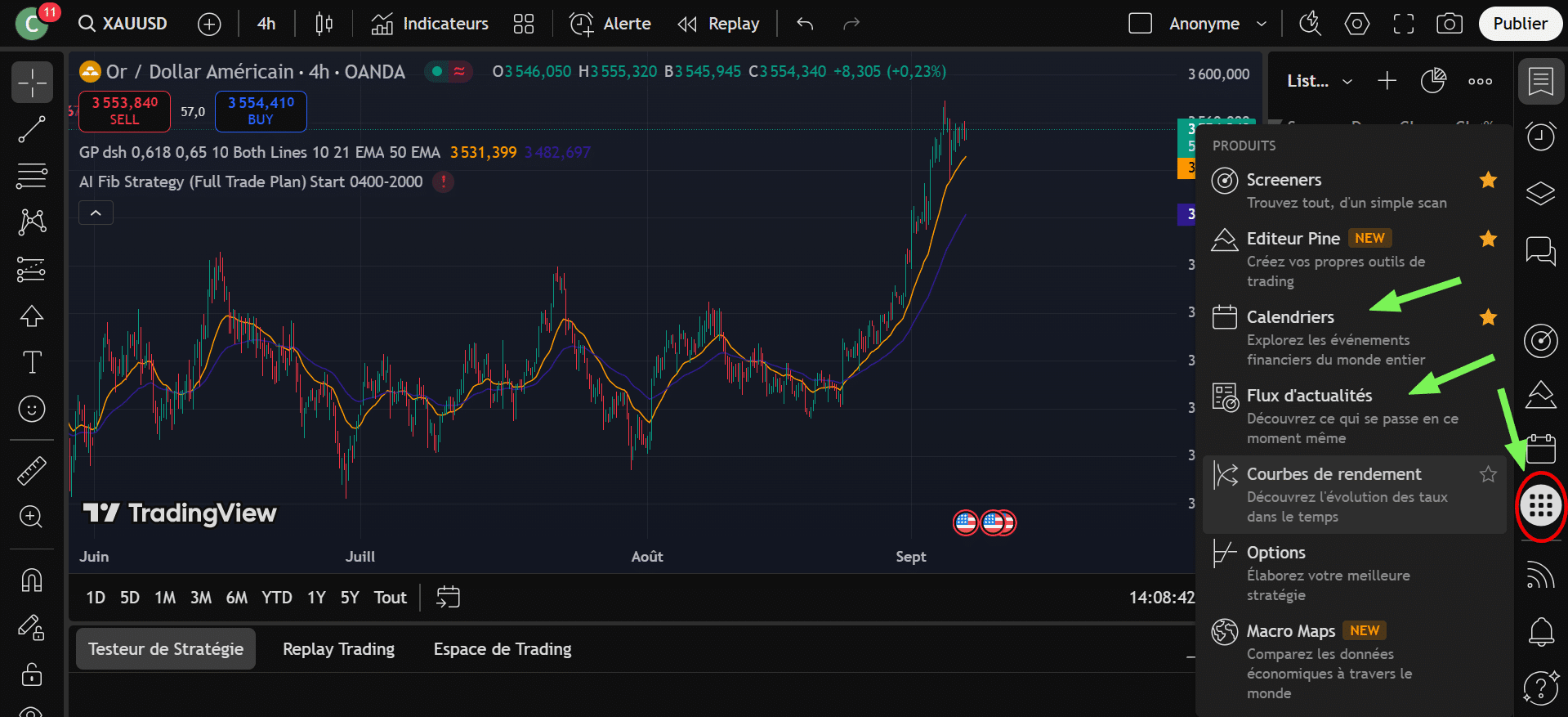
Task: Click the XAUUSD symbol search field
Action: pos(124,24)
